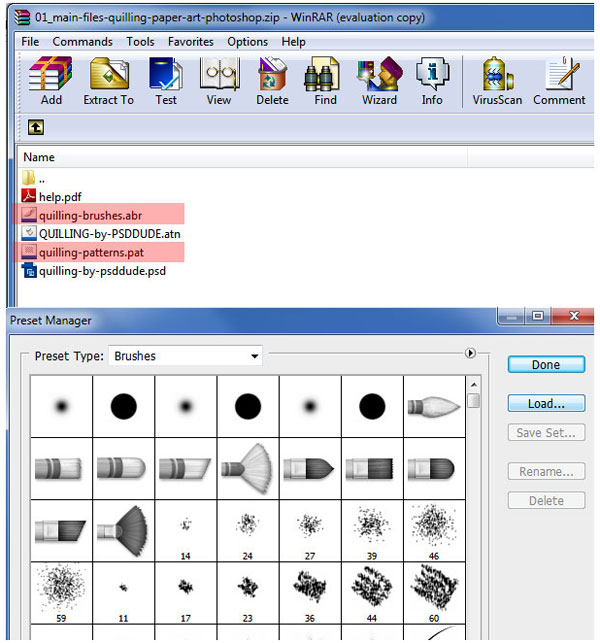Viewport: 600px width, 643px height.
Task: Click the brush list scrollbar thumb
Action: coord(474,401)
